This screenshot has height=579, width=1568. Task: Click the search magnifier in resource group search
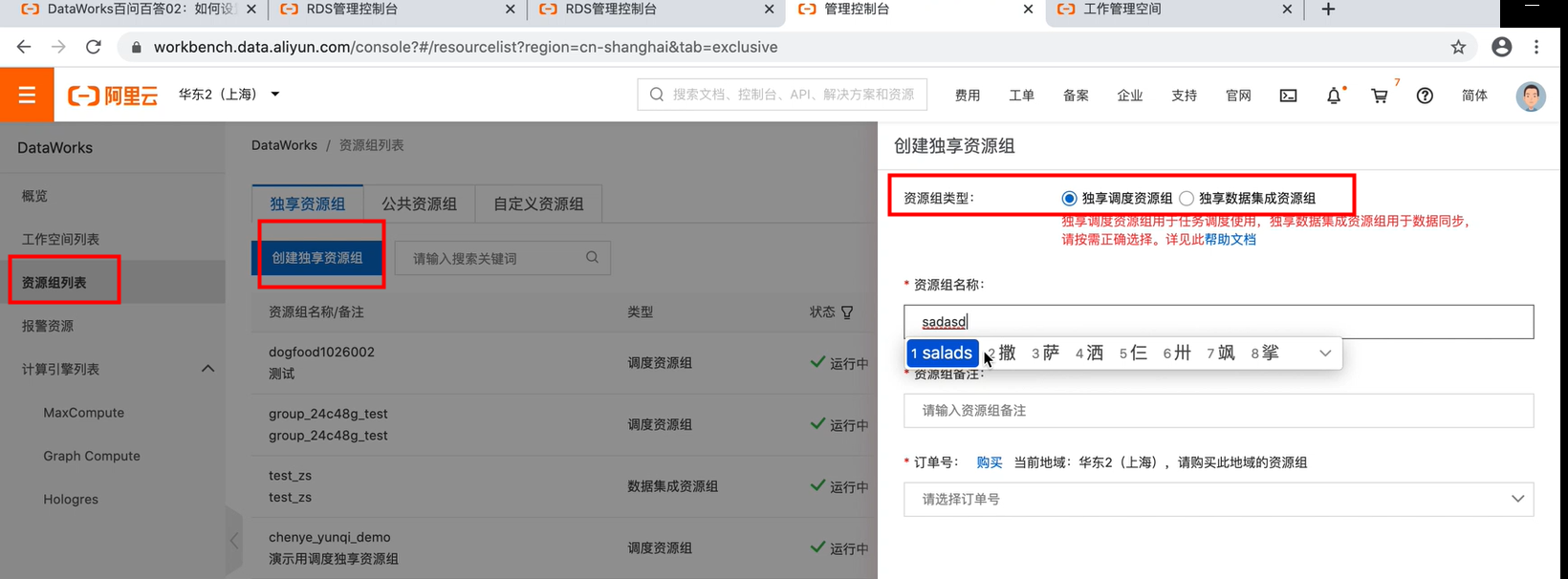coord(592,257)
